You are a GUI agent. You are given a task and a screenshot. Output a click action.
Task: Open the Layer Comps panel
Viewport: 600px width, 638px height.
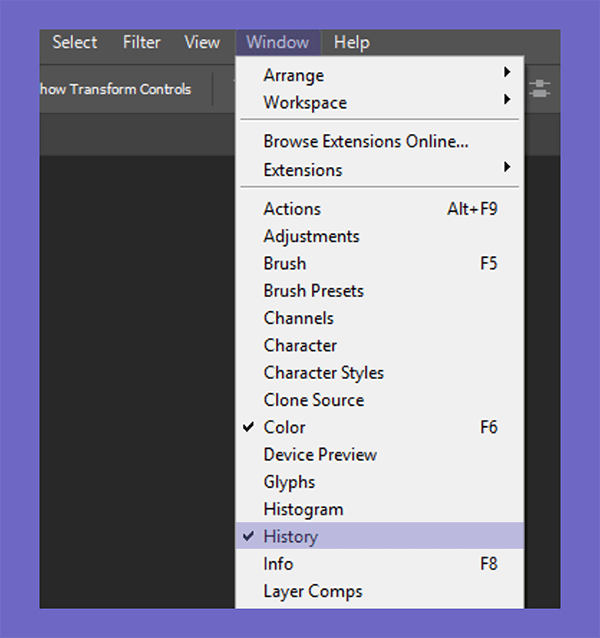pyautogui.click(x=312, y=591)
